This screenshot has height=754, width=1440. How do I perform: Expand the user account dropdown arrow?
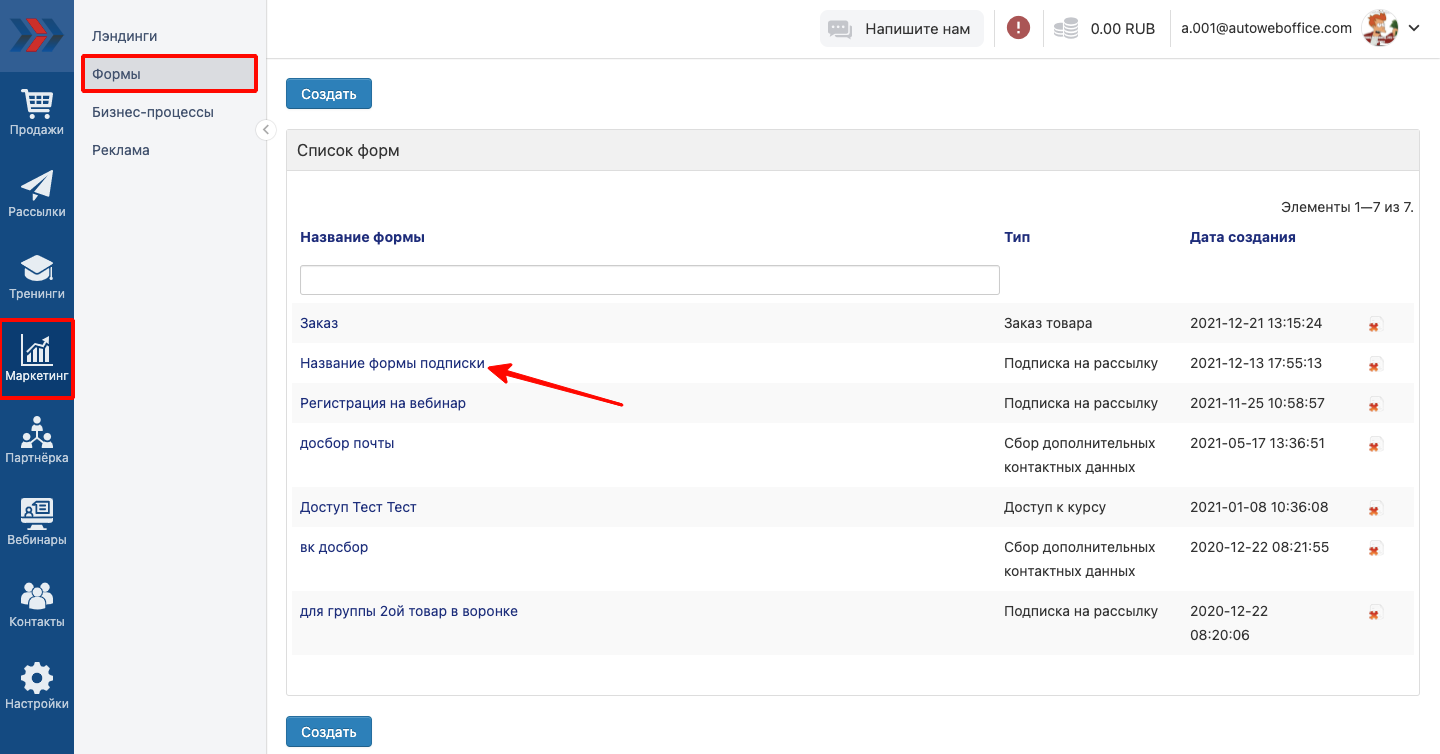coord(1414,29)
